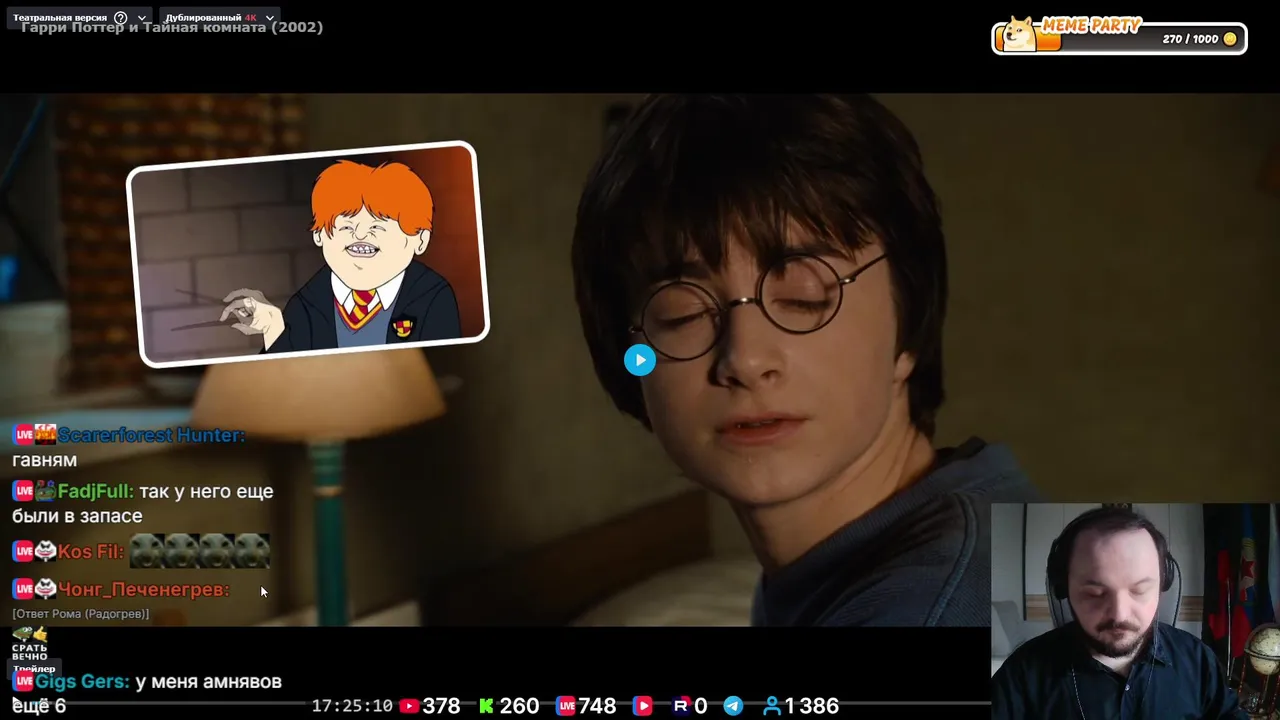
Task: Click the "СРАТЬ ВЕЧНО" sticker emote
Action: coord(30,643)
